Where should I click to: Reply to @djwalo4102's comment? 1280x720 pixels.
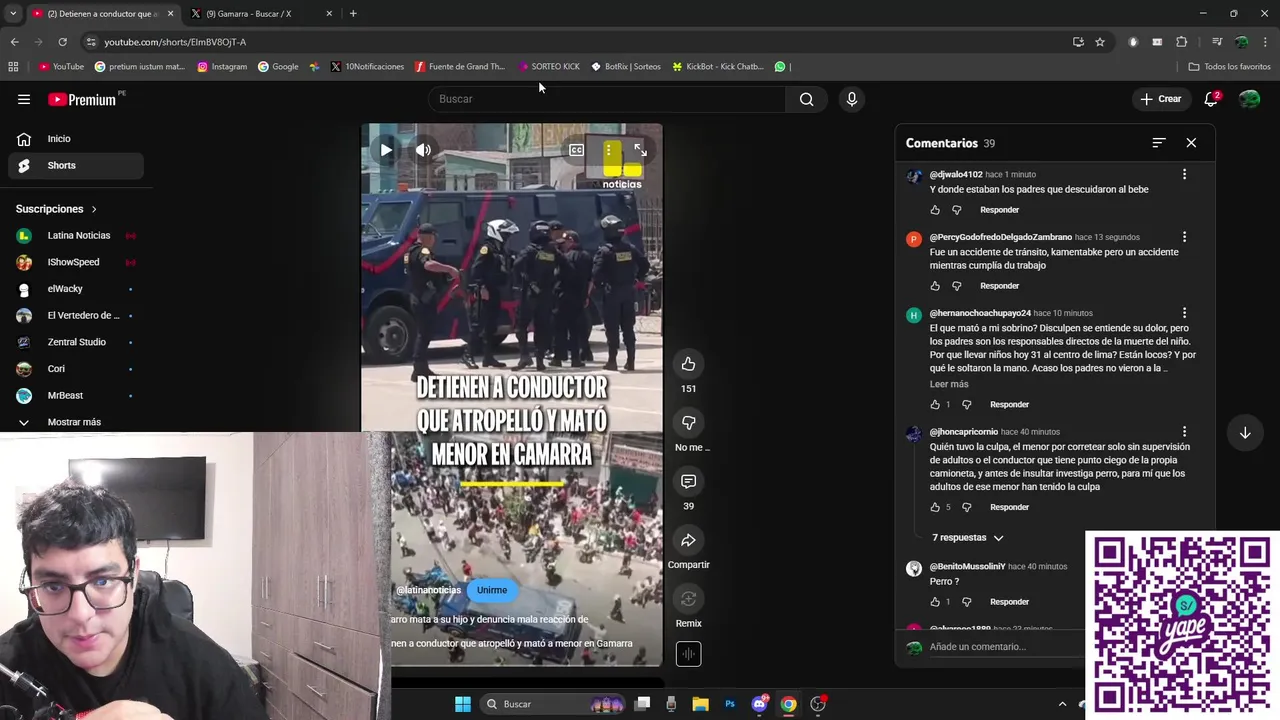pyautogui.click(x=999, y=210)
